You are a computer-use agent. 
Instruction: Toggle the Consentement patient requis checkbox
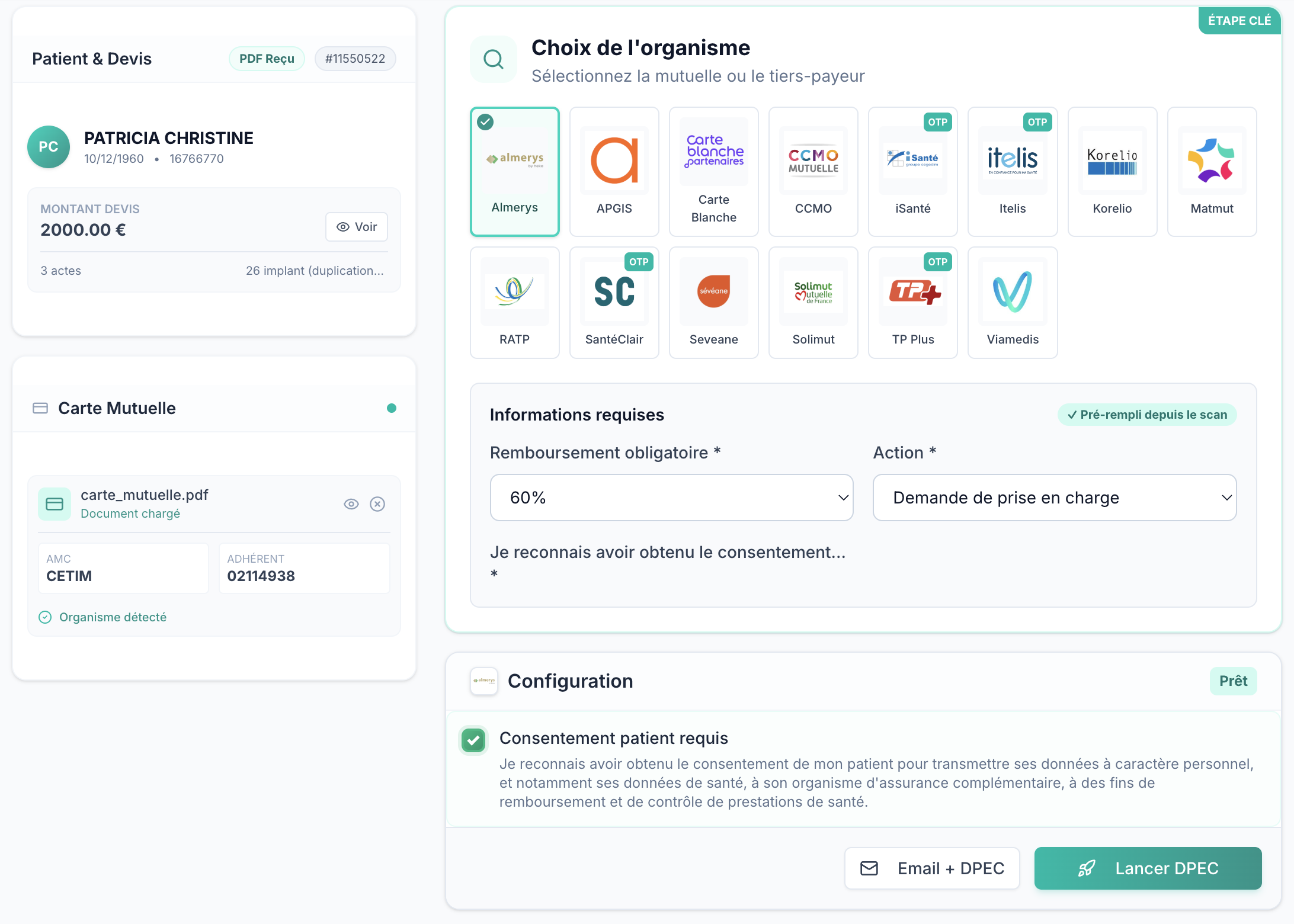click(473, 740)
